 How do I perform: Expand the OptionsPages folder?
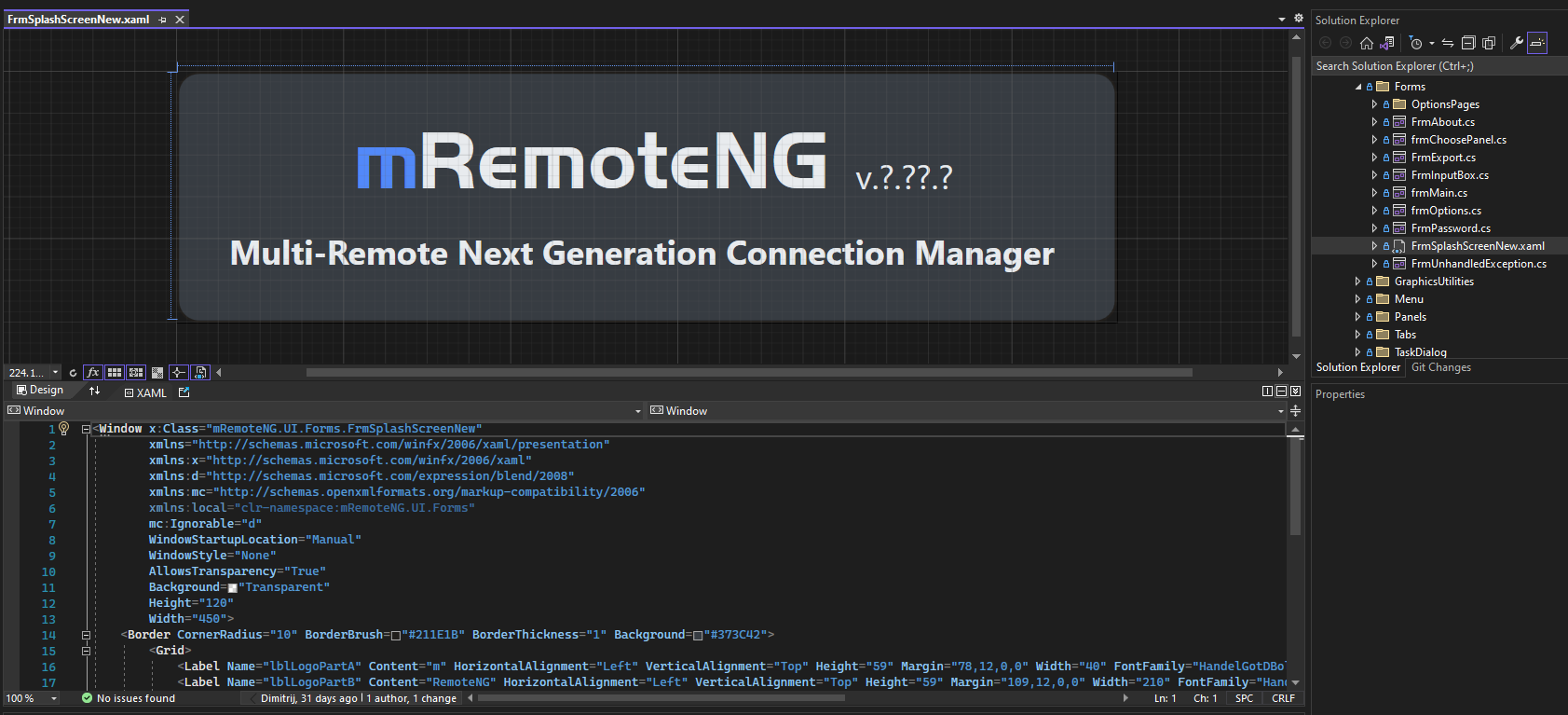click(x=1374, y=104)
